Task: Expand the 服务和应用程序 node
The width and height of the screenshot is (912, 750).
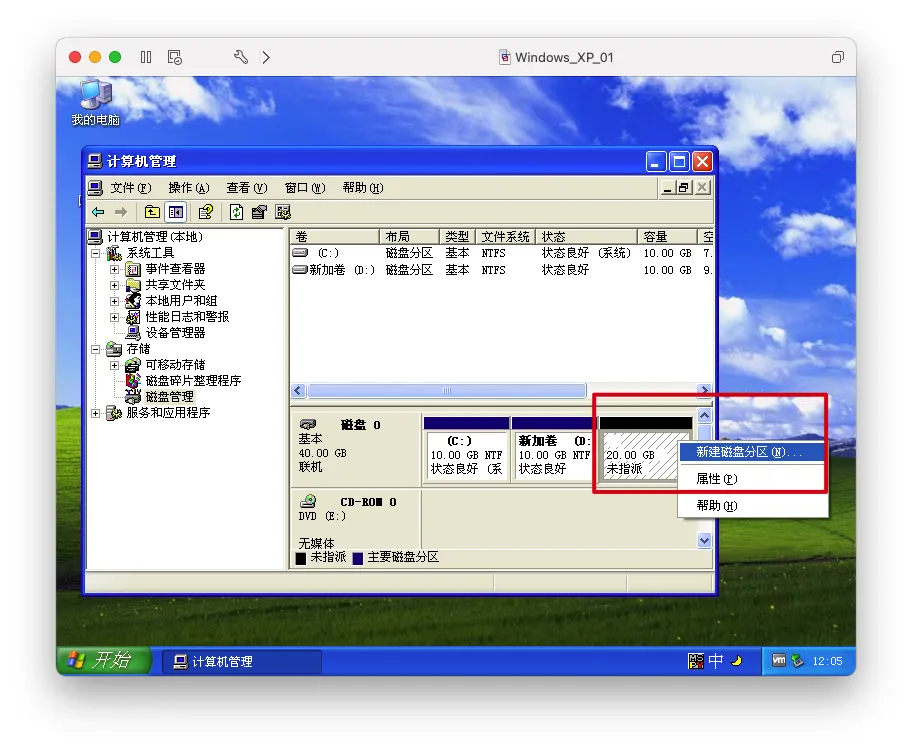Action: point(95,413)
